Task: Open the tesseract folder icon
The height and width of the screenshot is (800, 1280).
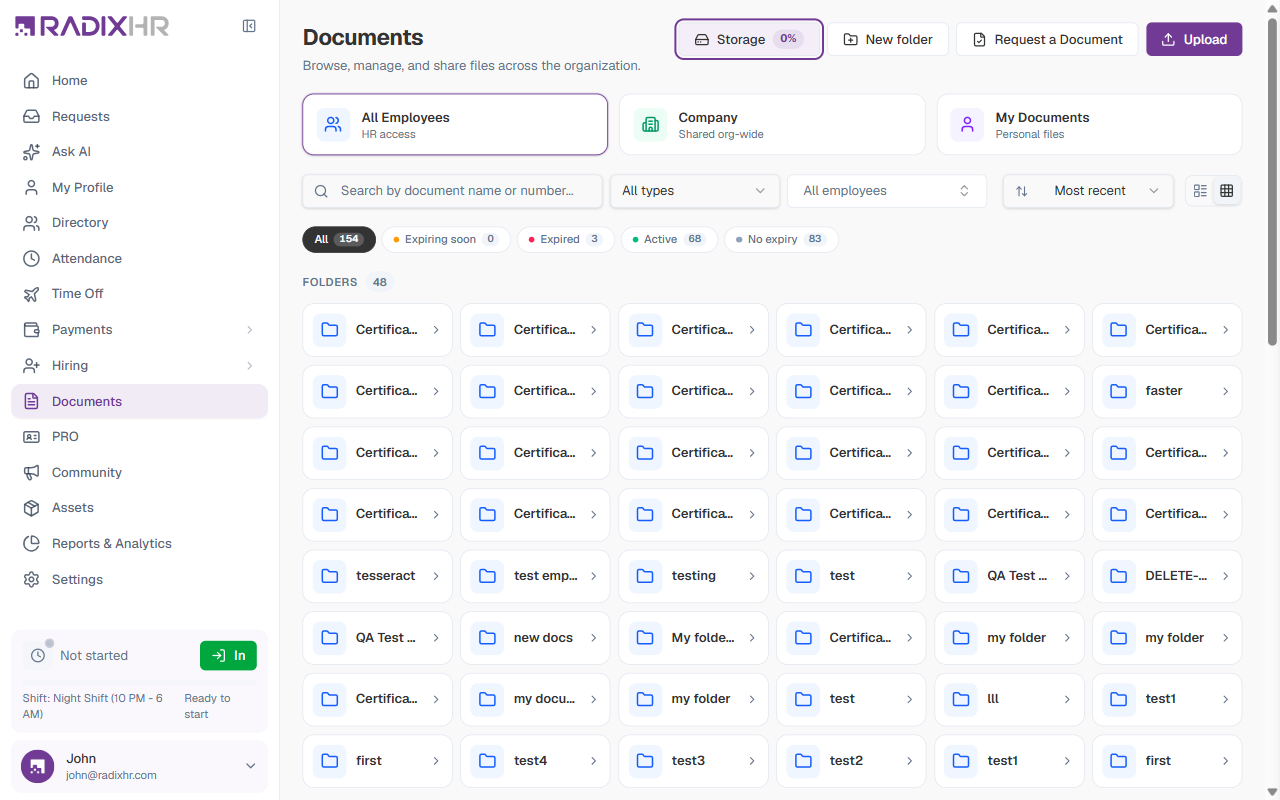Action: pos(329,576)
